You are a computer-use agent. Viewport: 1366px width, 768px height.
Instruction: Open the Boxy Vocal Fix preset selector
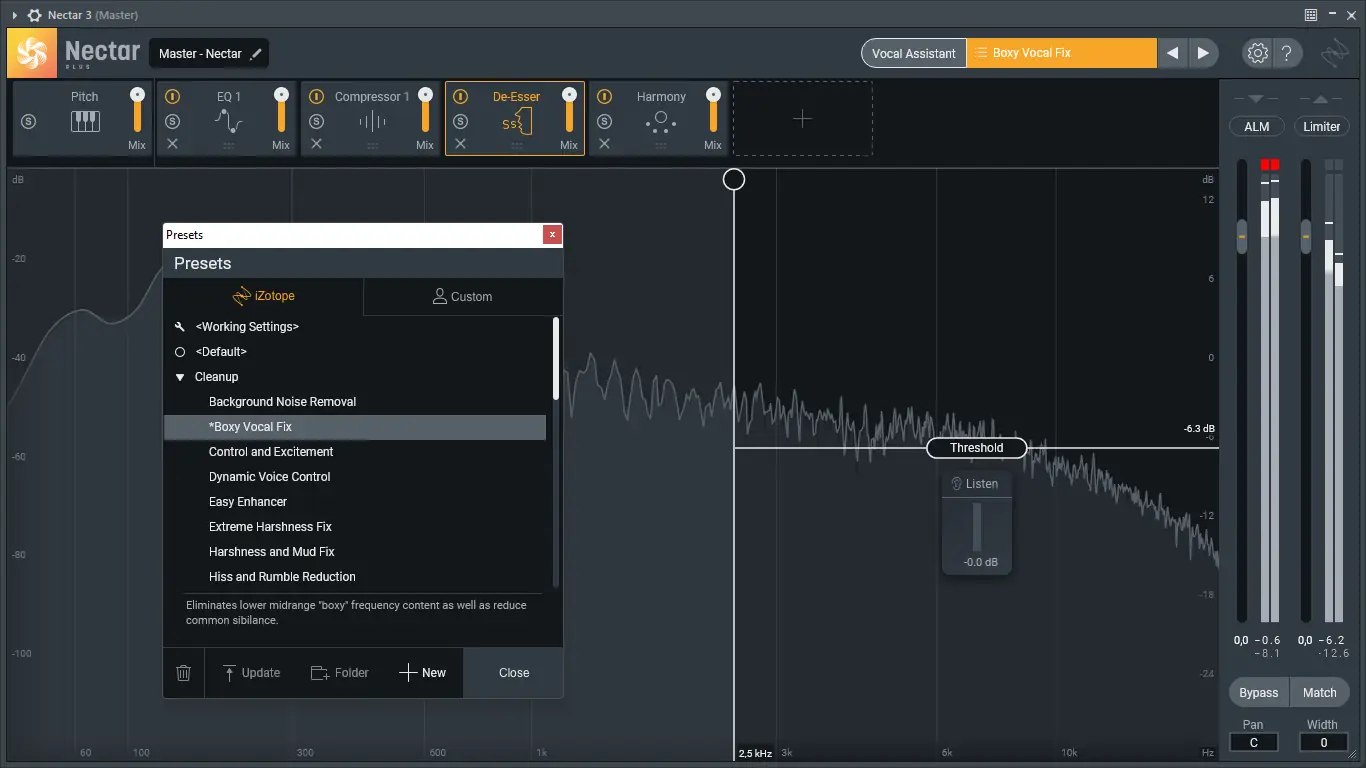pos(1062,53)
